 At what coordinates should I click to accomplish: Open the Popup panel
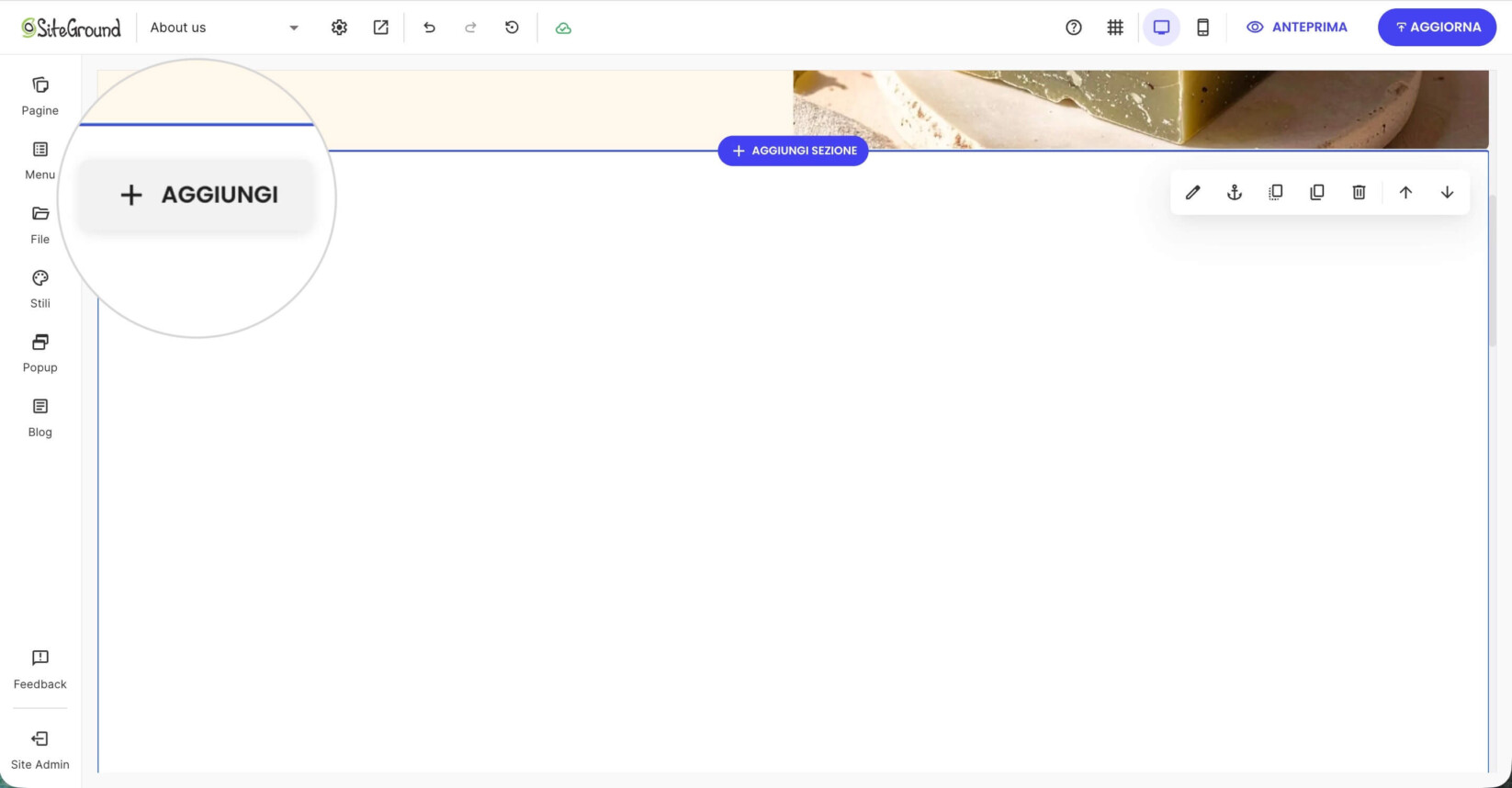40,354
